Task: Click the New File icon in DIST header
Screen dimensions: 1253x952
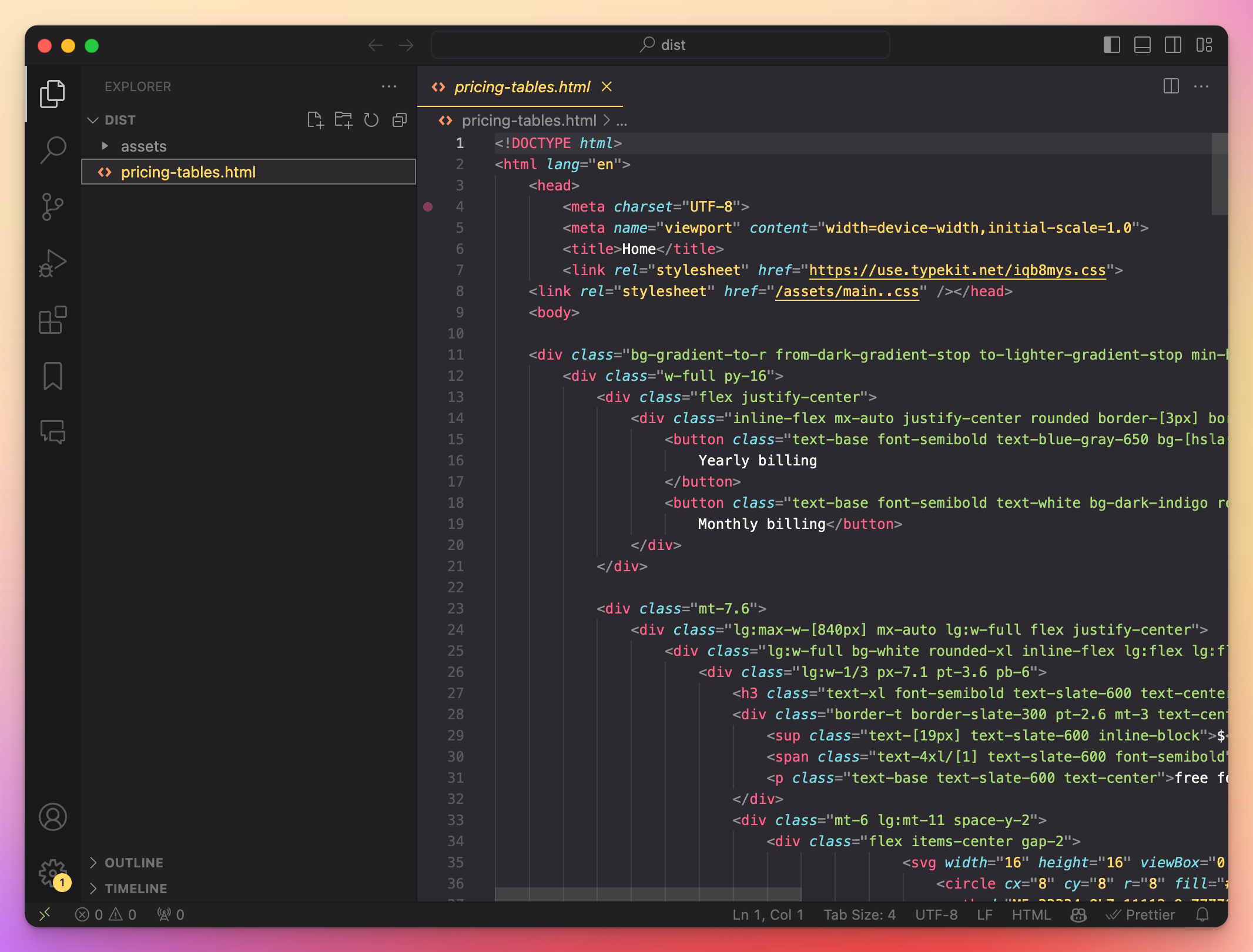Action: tap(315, 120)
